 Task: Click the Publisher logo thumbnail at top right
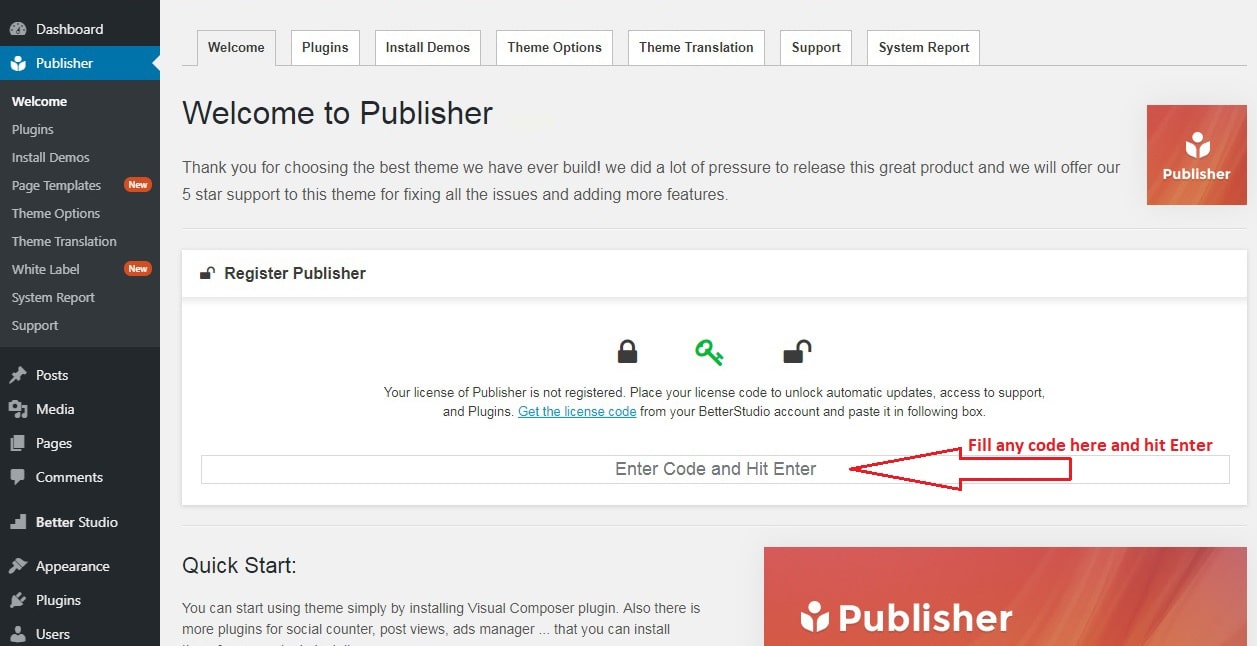1196,155
